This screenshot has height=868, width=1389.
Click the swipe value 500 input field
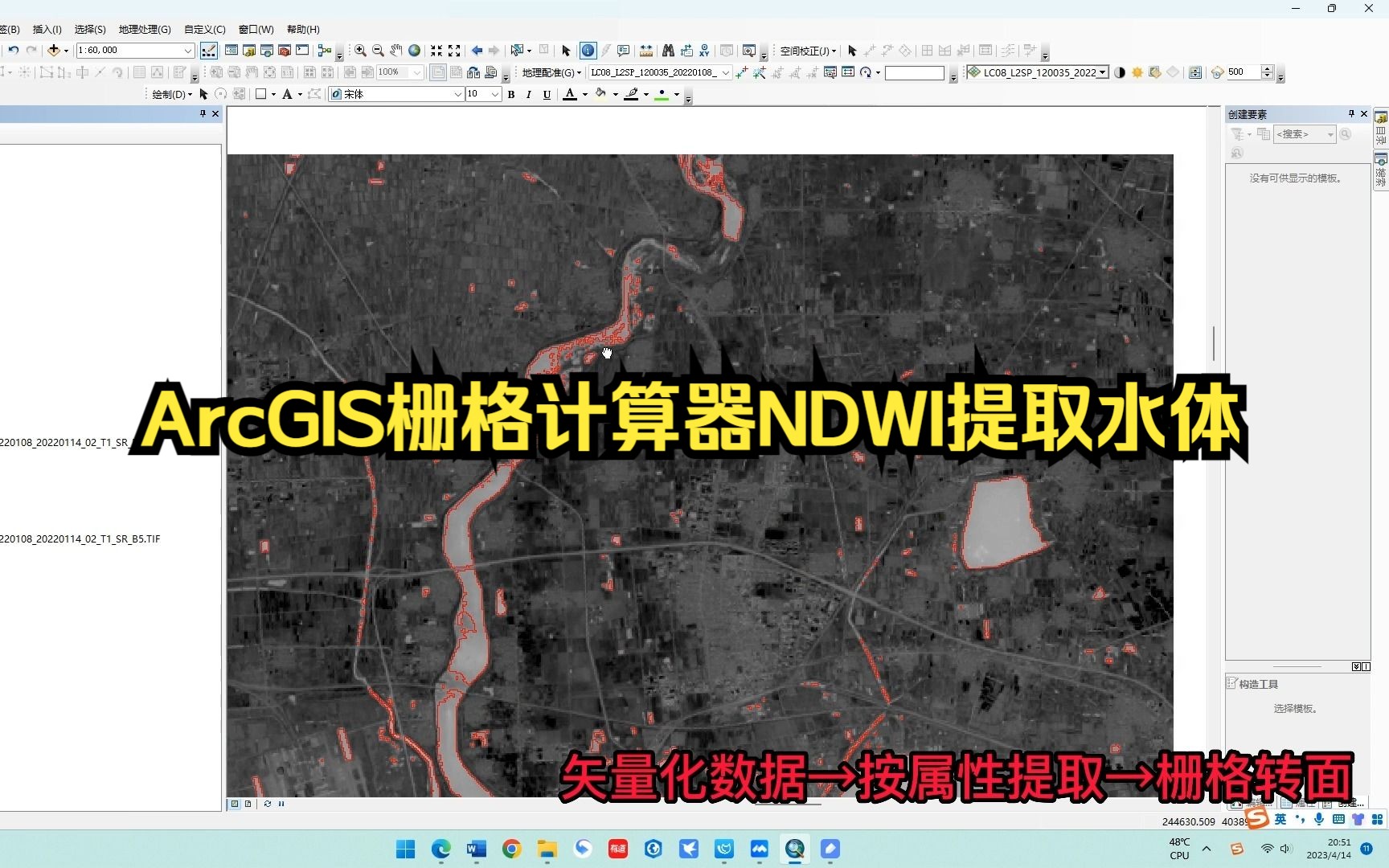1244,72
